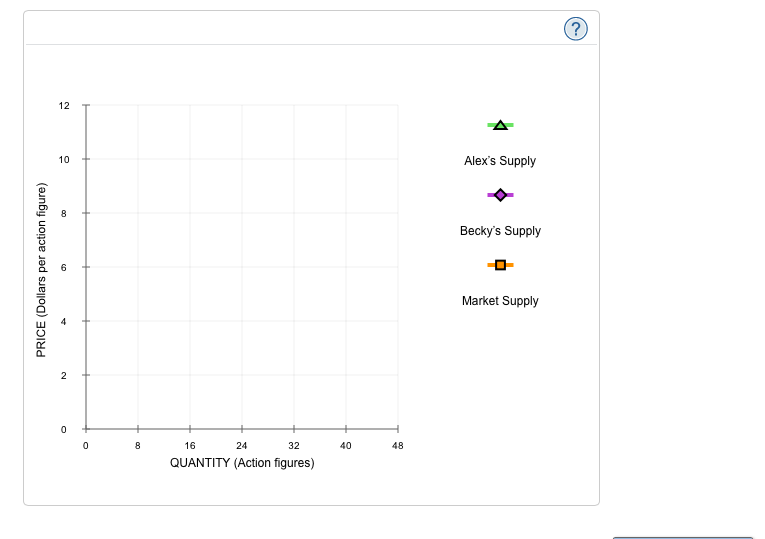Click the 6 tick on price axis

pyautogui.click(x=64, y=267)
